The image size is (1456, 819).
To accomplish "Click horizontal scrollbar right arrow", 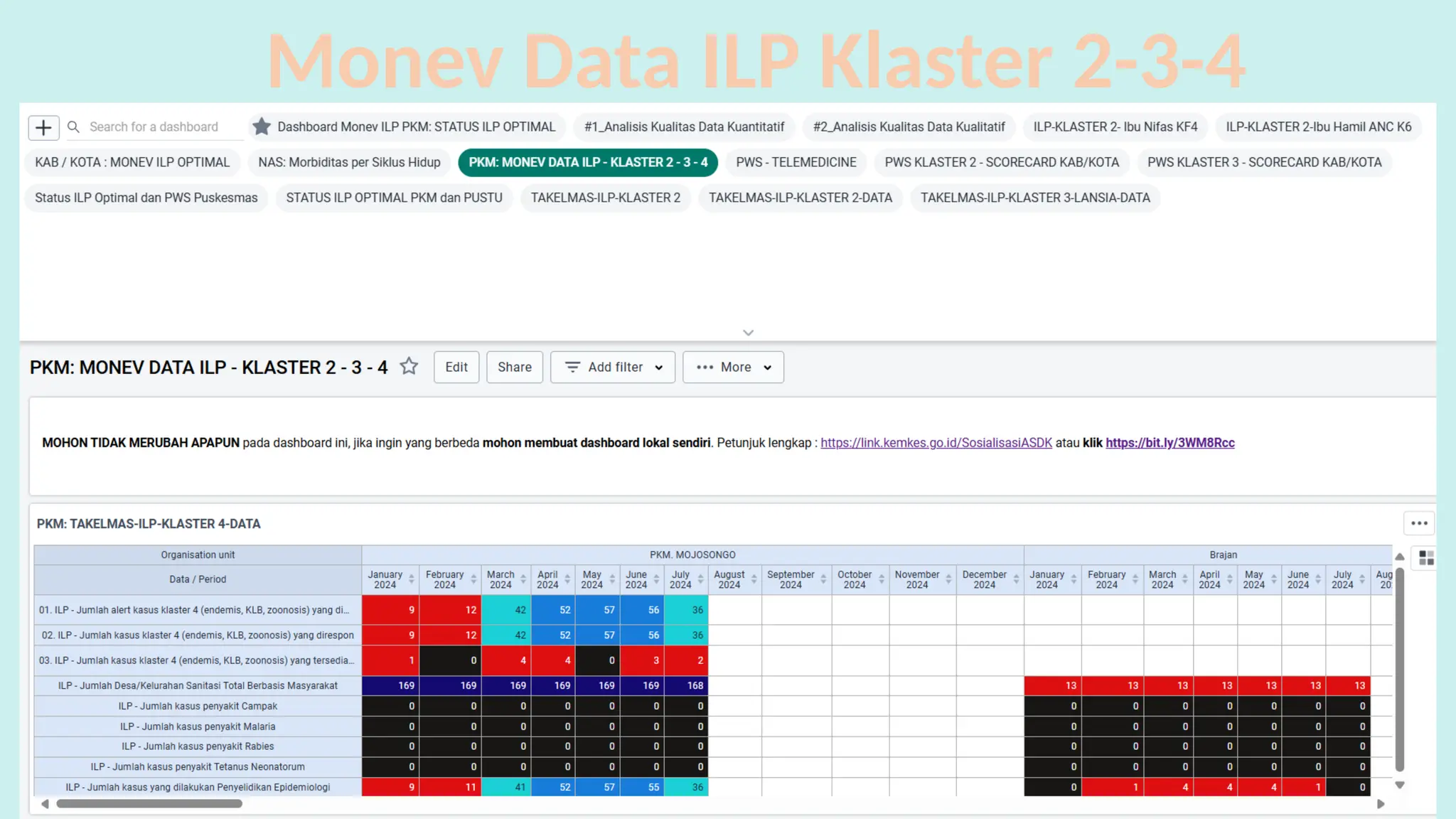I will 1381,804.
